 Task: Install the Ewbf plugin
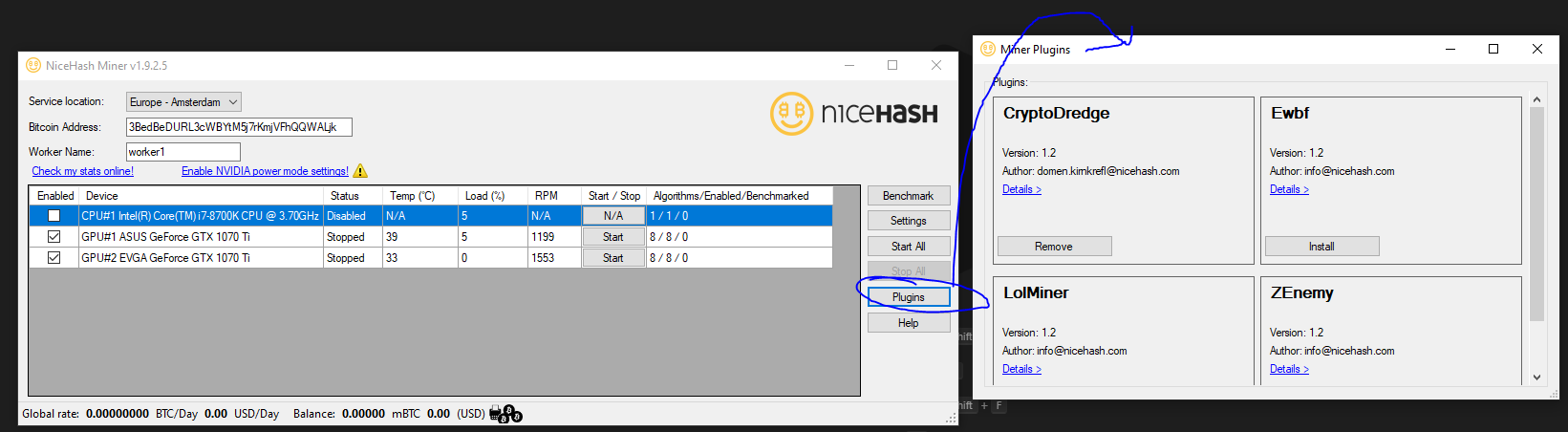[x=1321, y=247]
